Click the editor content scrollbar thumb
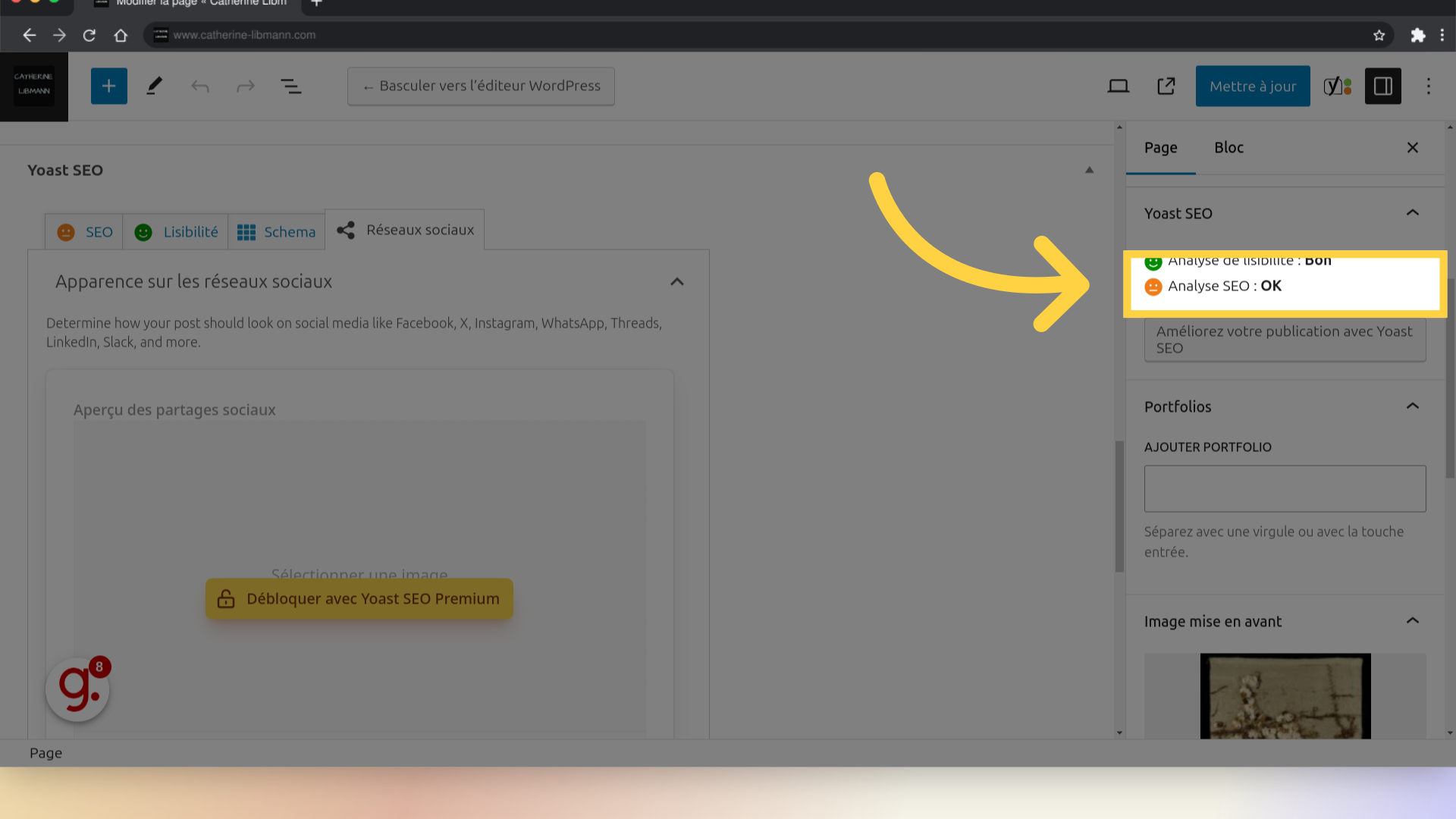 pyautogui.click(x=1119, y=507)
